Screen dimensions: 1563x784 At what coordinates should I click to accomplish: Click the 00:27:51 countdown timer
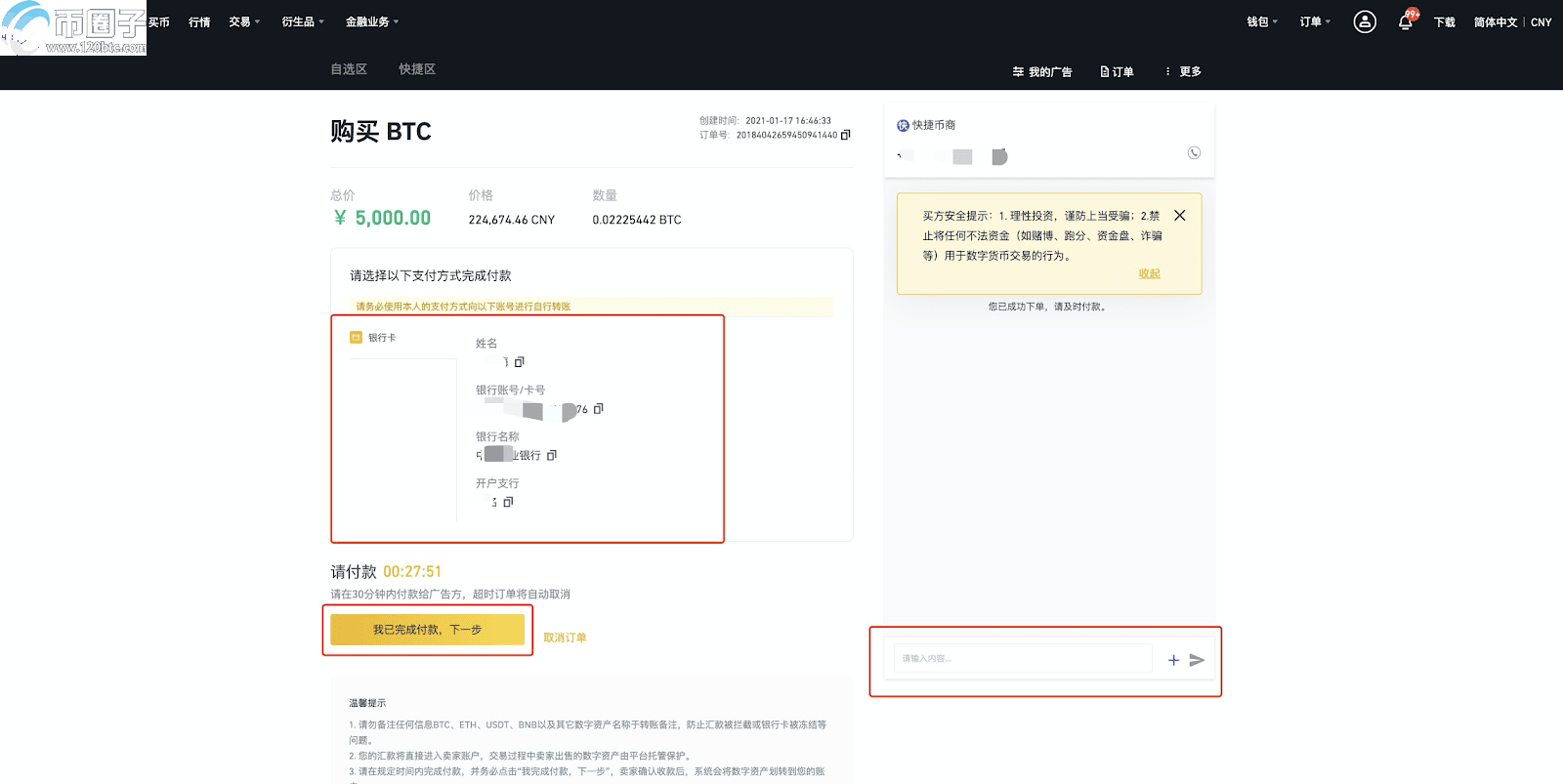coord(412,572)
